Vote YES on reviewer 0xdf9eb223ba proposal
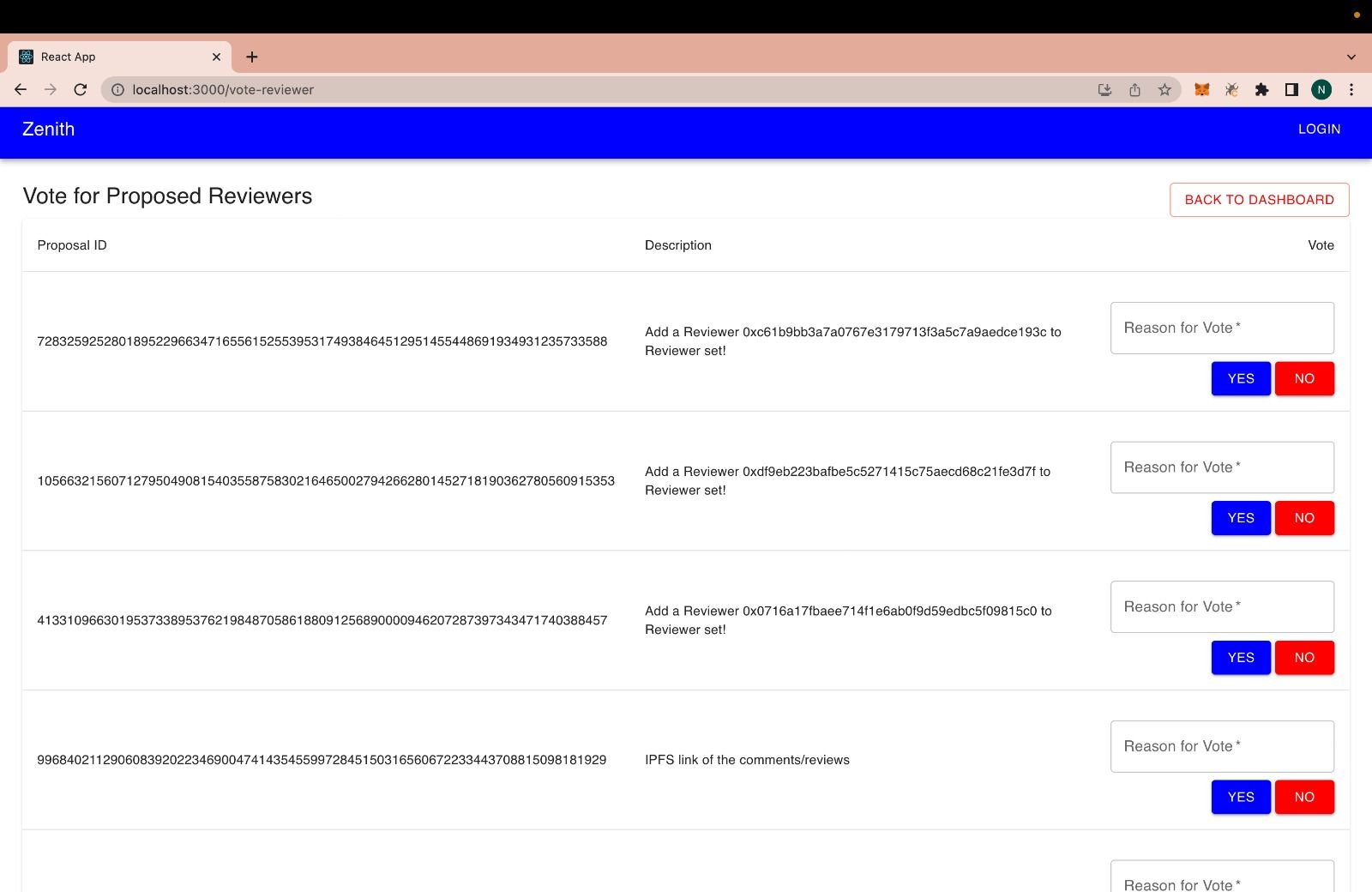This screenshot has width=1372, height=892. [x=1241, y=518]
